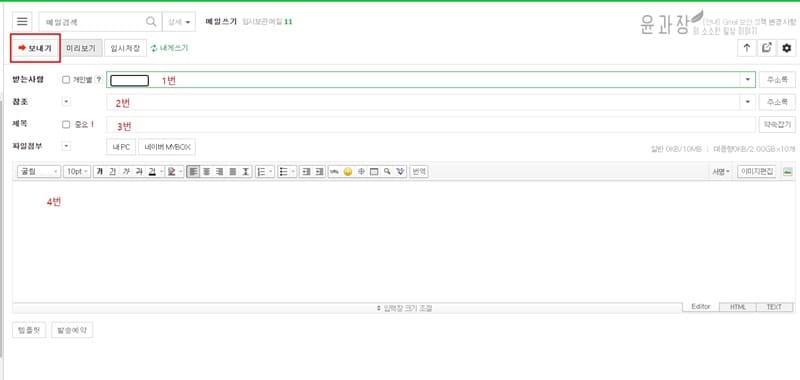Click the up arrow icon at top right
The image size is (800, 380).
747,48
